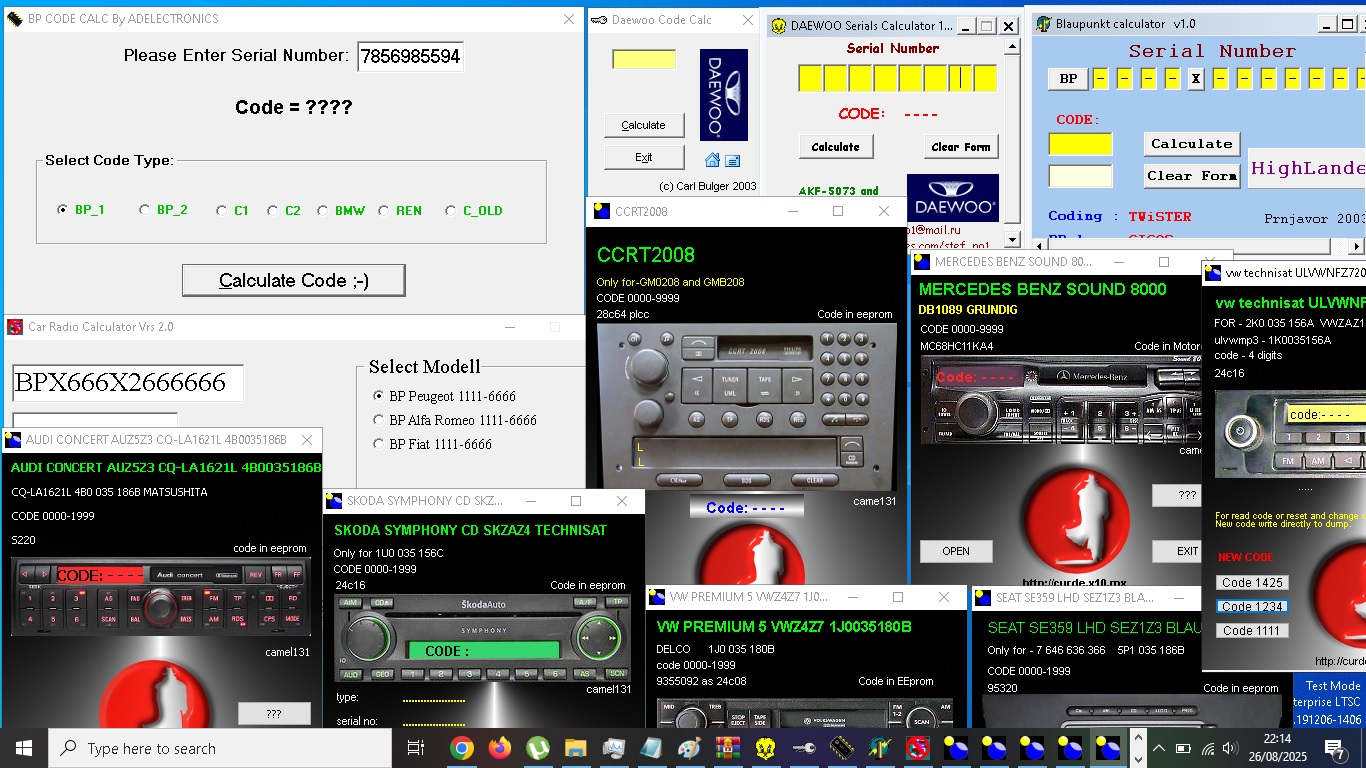Screen dimensions: 1366x768
Task: Open Google Chrome from the taskbar
Action: pos(461,748)
